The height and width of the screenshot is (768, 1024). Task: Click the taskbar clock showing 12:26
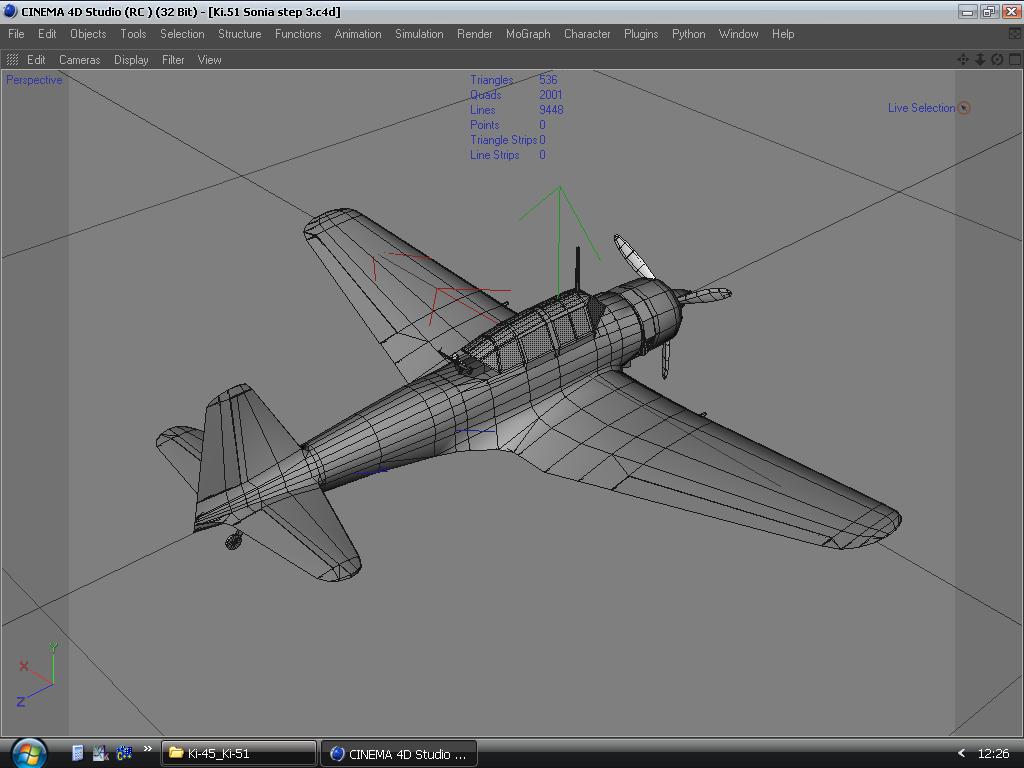(x=993, y=753)
